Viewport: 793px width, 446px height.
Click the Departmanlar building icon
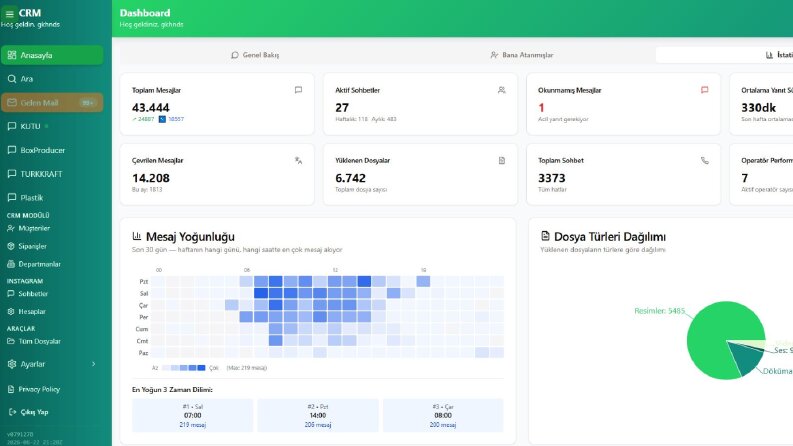11,264
